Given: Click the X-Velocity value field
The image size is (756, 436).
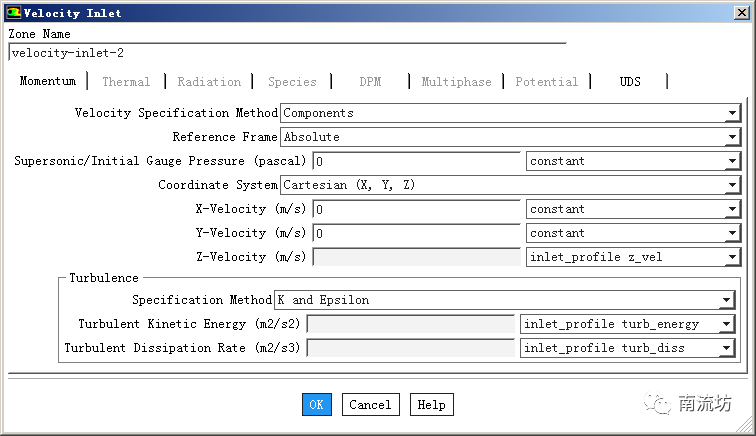Looking at the screenshot, I should tap(415, 209).
